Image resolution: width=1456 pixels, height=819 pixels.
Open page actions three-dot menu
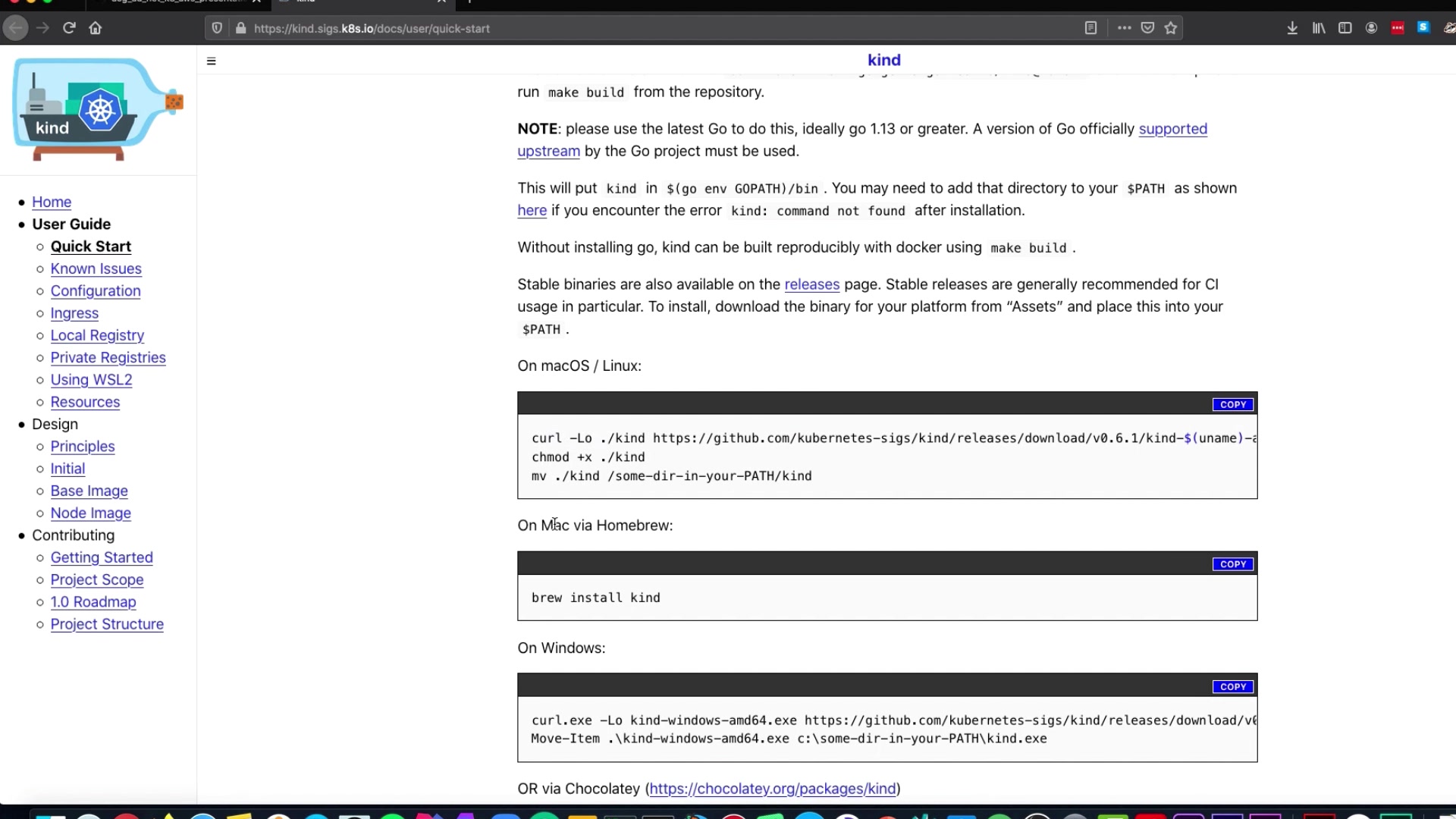[x=1124, y=28]
